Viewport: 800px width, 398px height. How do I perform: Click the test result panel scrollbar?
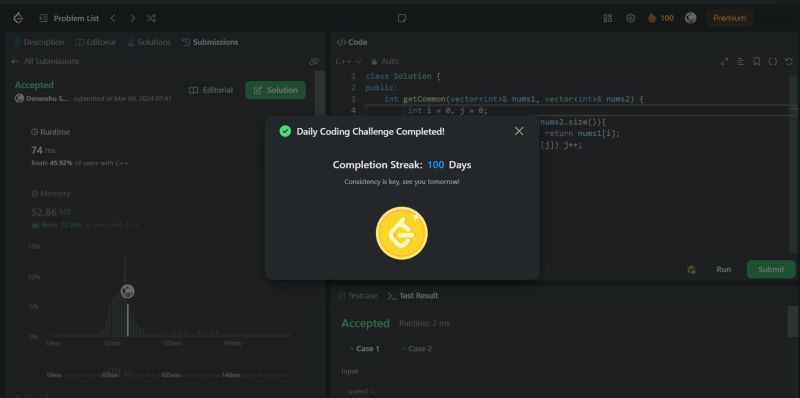coord(792,321)
